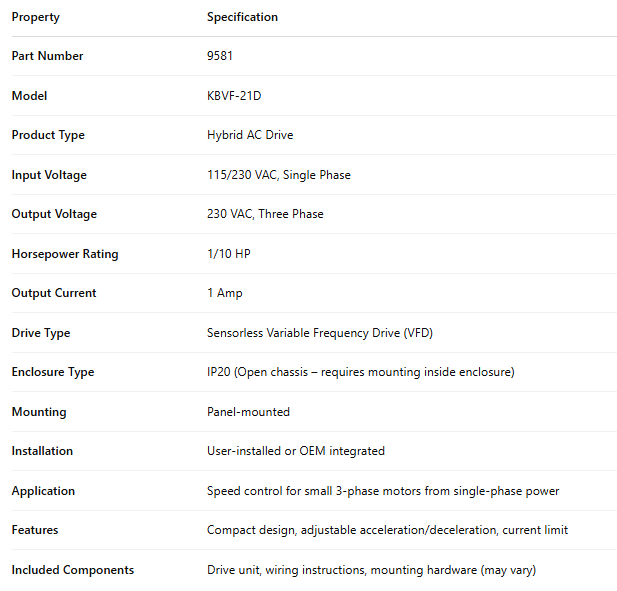Viewport: 617px width, 591px height.
Task: Click the 230 VAC, Three Phase value
Action: point(265,214)
